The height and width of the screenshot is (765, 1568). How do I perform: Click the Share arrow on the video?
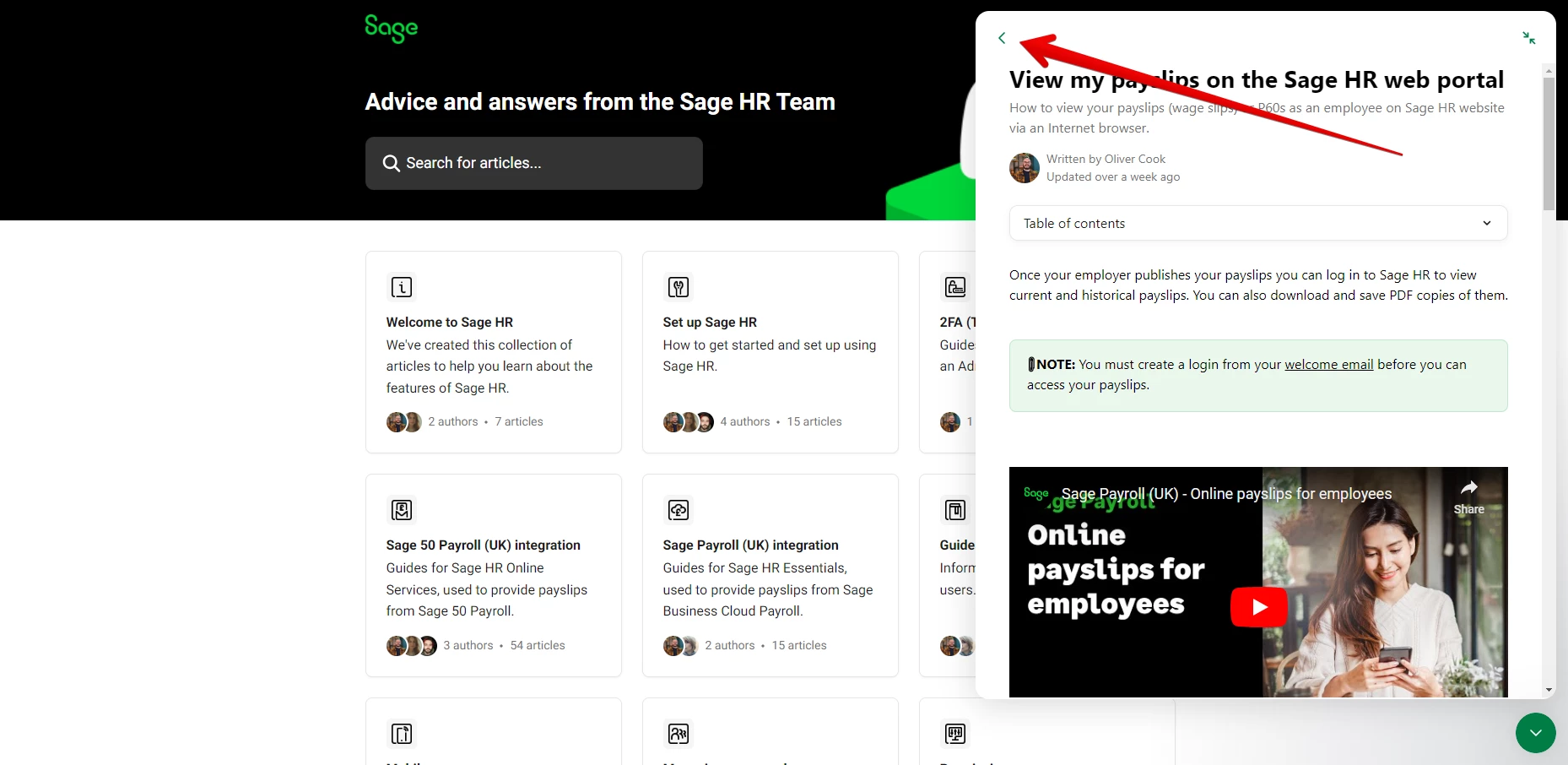point(1468,496)
